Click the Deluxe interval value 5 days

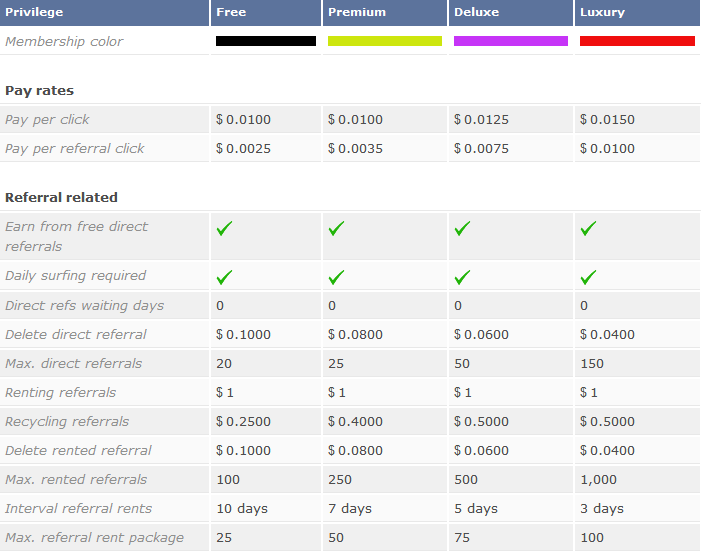(x=476, y=509)
